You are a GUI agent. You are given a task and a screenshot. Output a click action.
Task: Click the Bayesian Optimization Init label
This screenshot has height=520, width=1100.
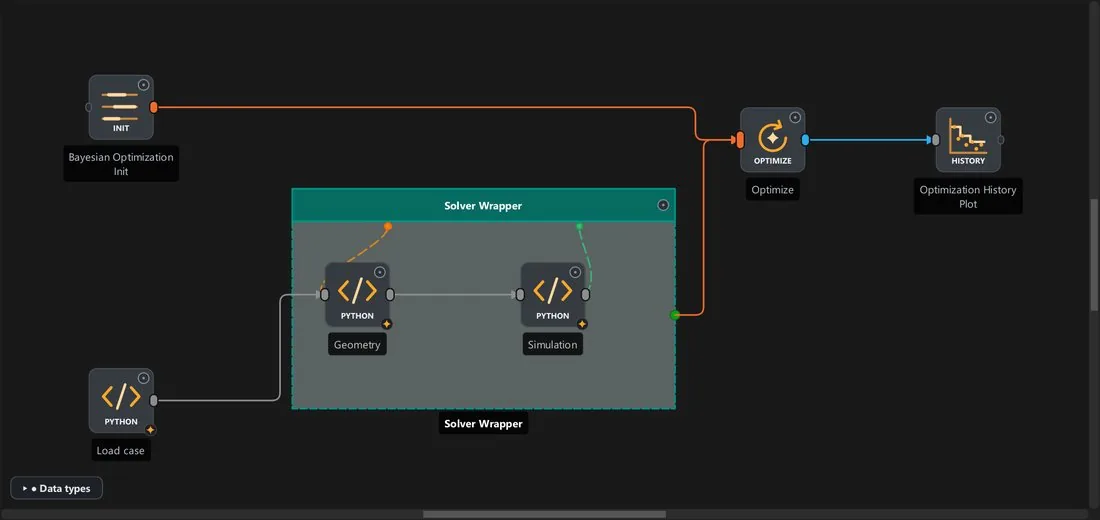[121, 164]
